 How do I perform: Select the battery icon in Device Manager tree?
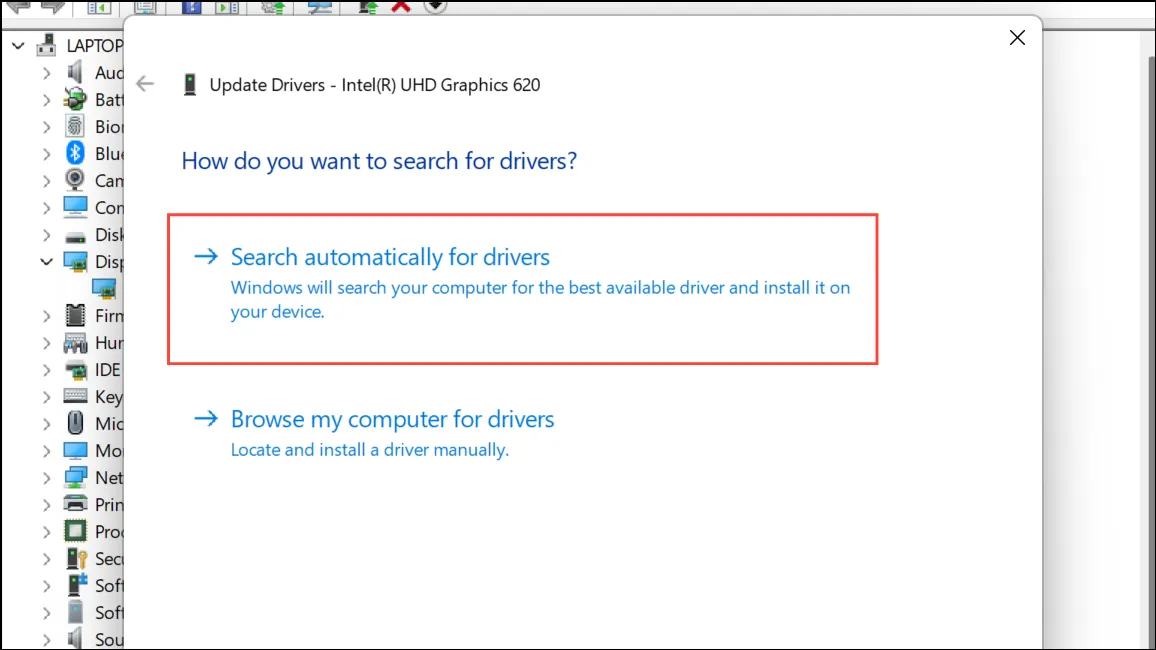pyautogui.click(x=74, y=99)
